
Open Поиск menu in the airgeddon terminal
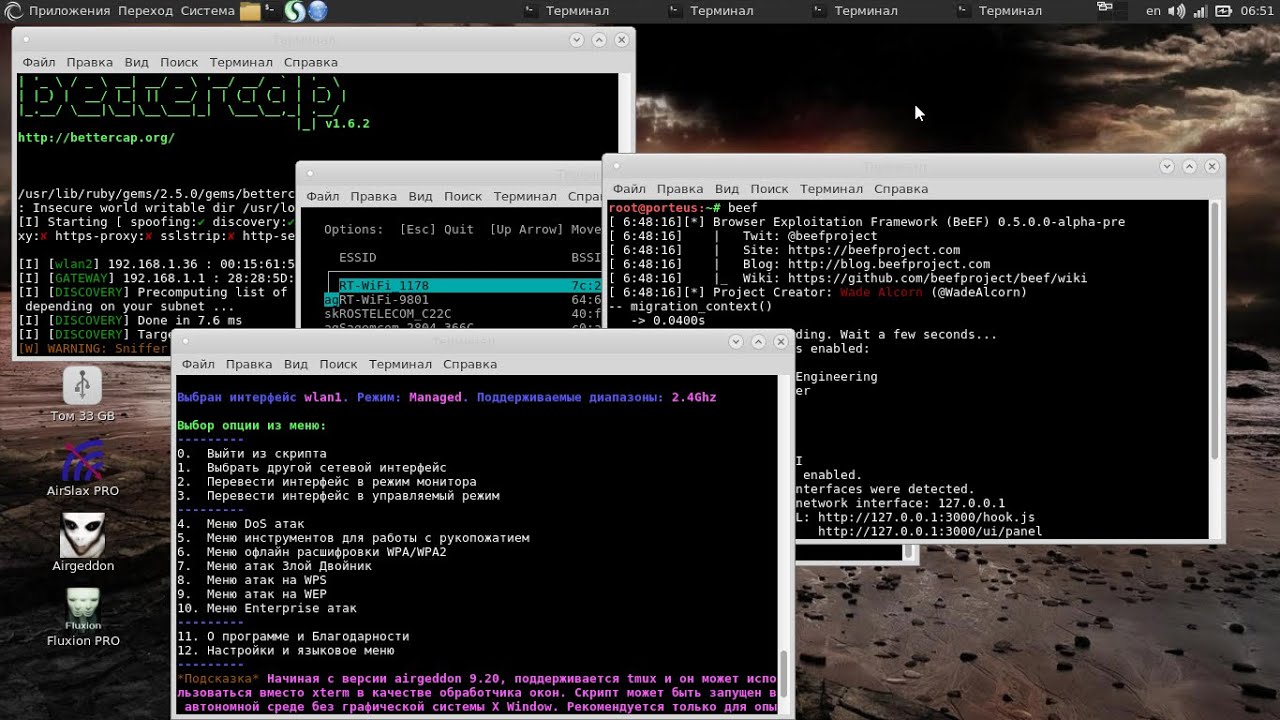click(338, 365)
